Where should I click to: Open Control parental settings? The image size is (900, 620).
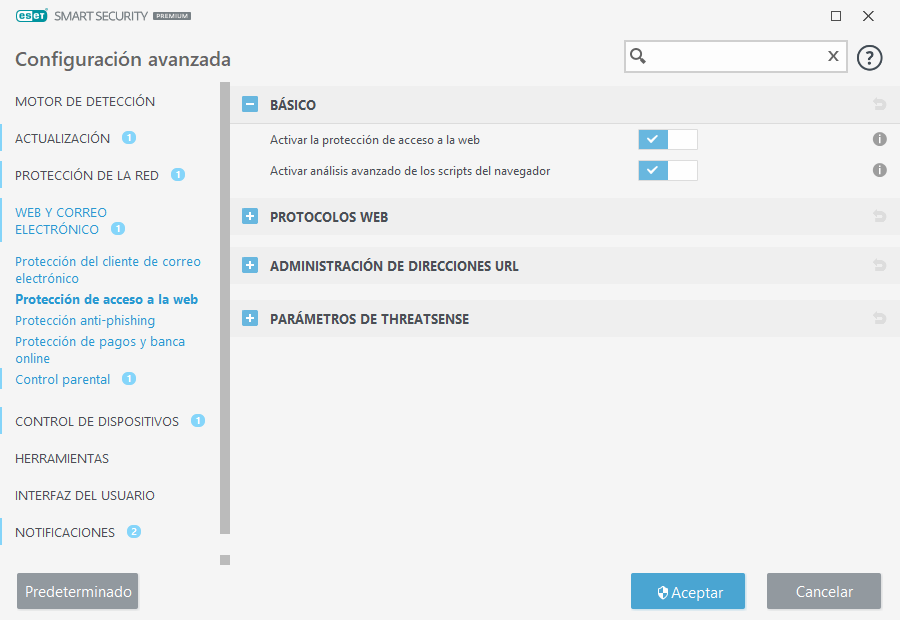click(63, 379)
